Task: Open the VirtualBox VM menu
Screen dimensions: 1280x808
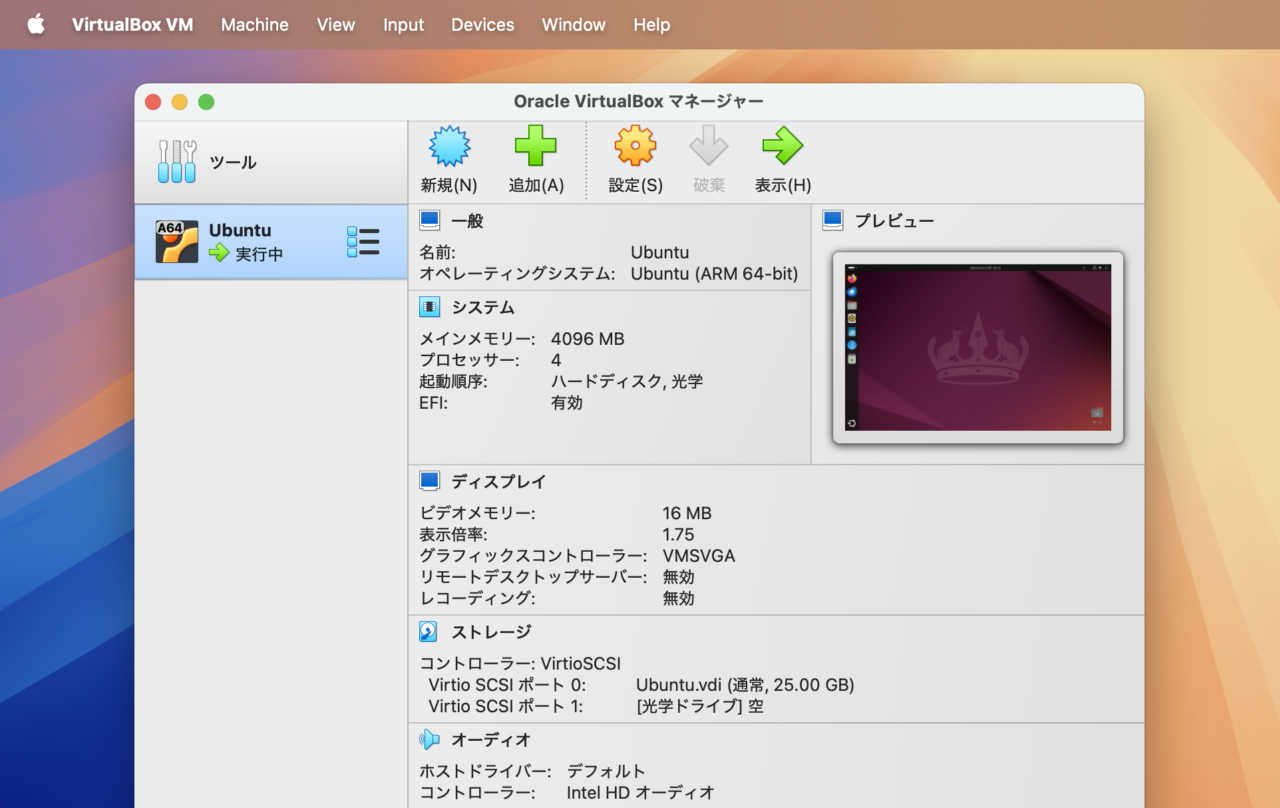Action: (x=132, y=24)
